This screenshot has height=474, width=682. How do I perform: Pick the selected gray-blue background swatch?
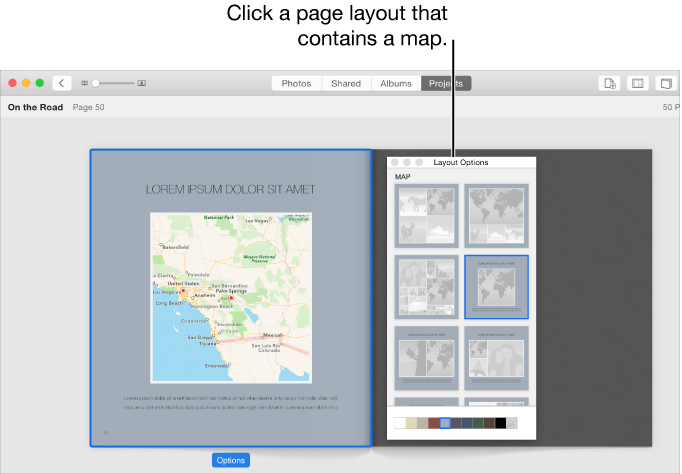(445, 423)
